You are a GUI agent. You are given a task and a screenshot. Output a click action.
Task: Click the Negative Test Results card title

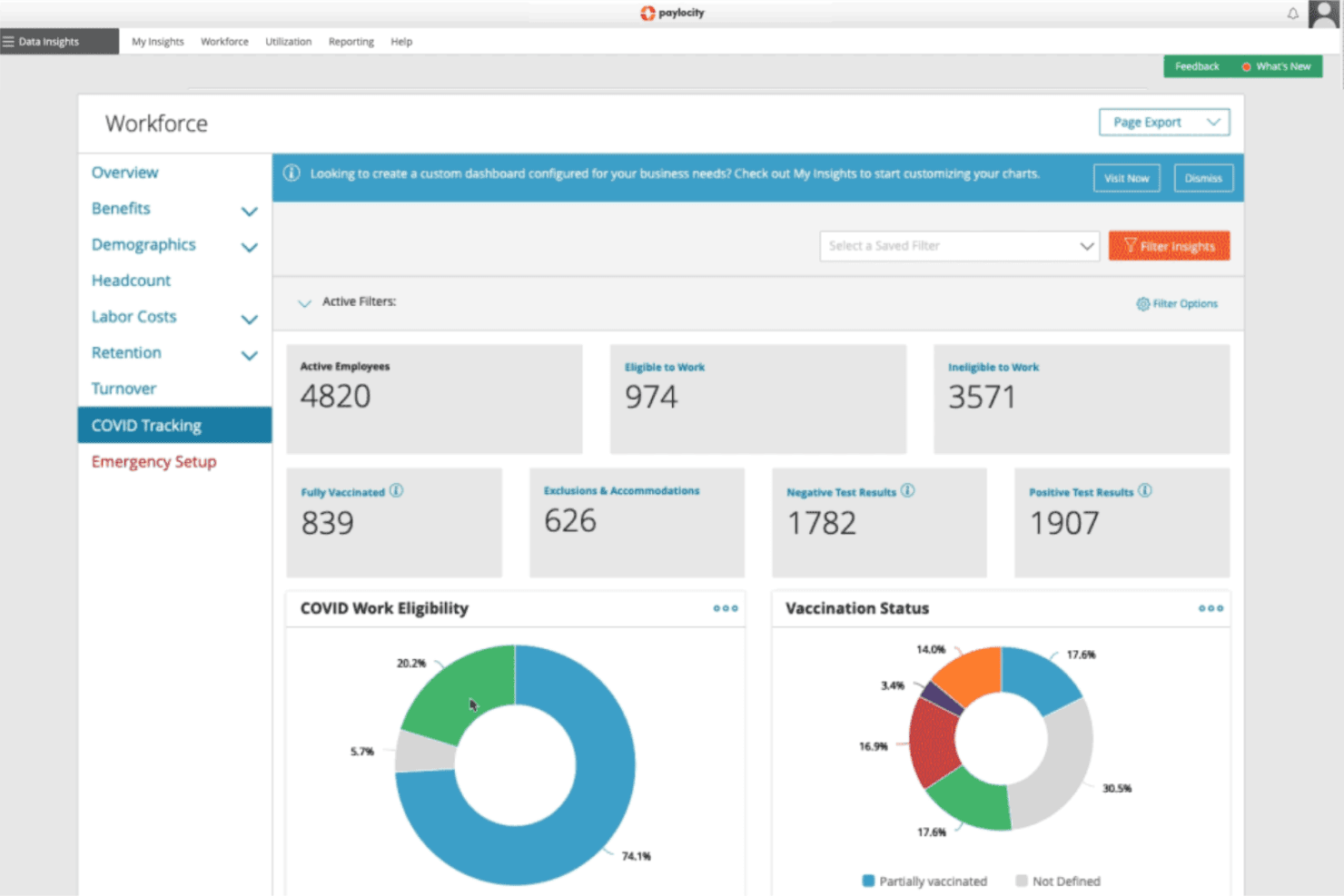coord(841,492)
